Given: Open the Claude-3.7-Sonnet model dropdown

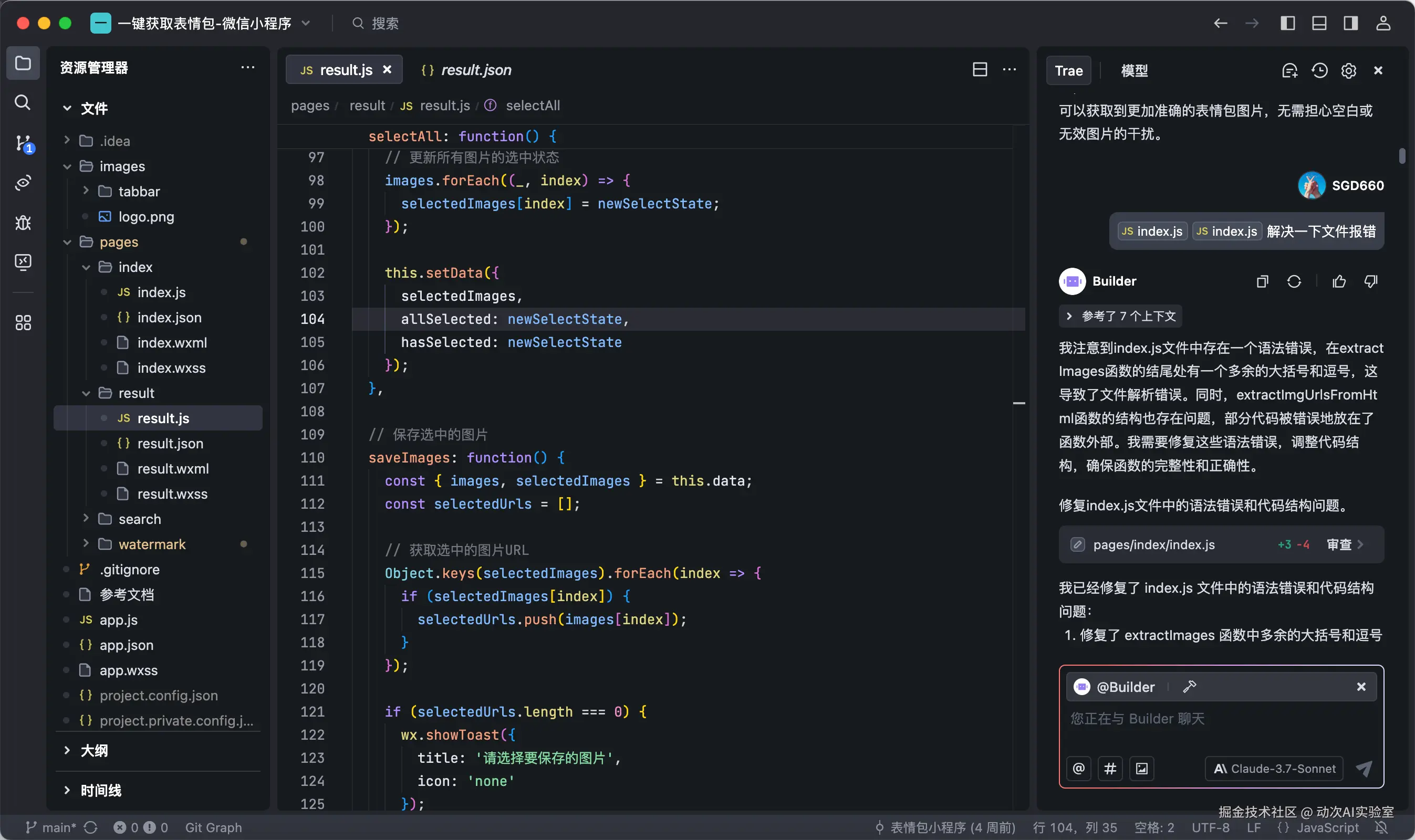Looking at the screenshot, I should coord(1274,769).
